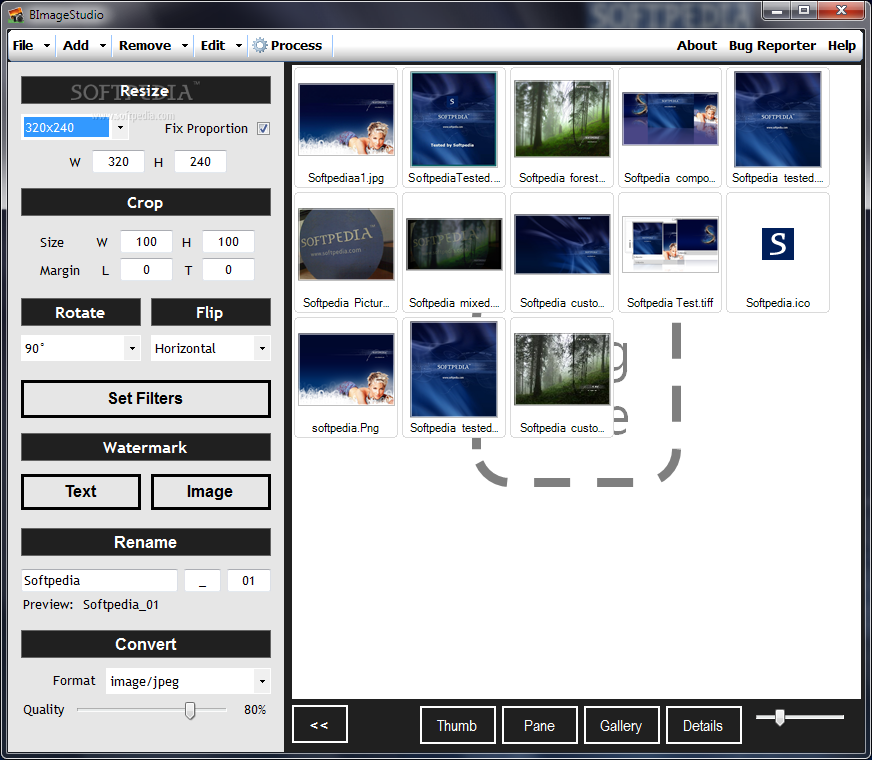
Task: Click the crop size W field
Action: click(x=146, y=242)
